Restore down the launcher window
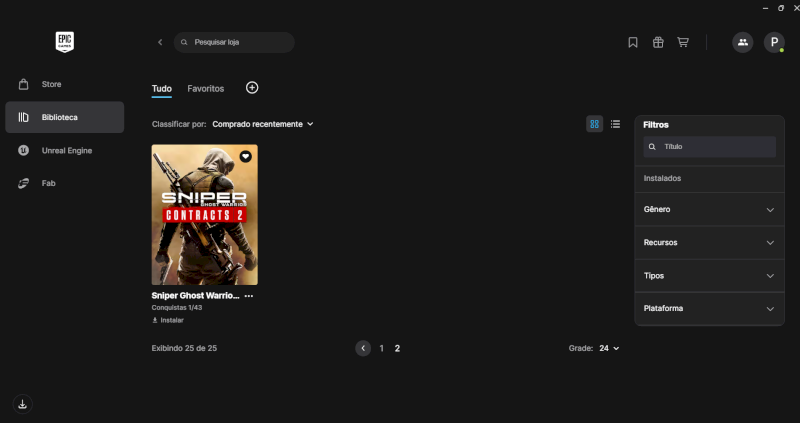Image resolution: width=800 pixels, height=423 pixels. click(781, 8)
